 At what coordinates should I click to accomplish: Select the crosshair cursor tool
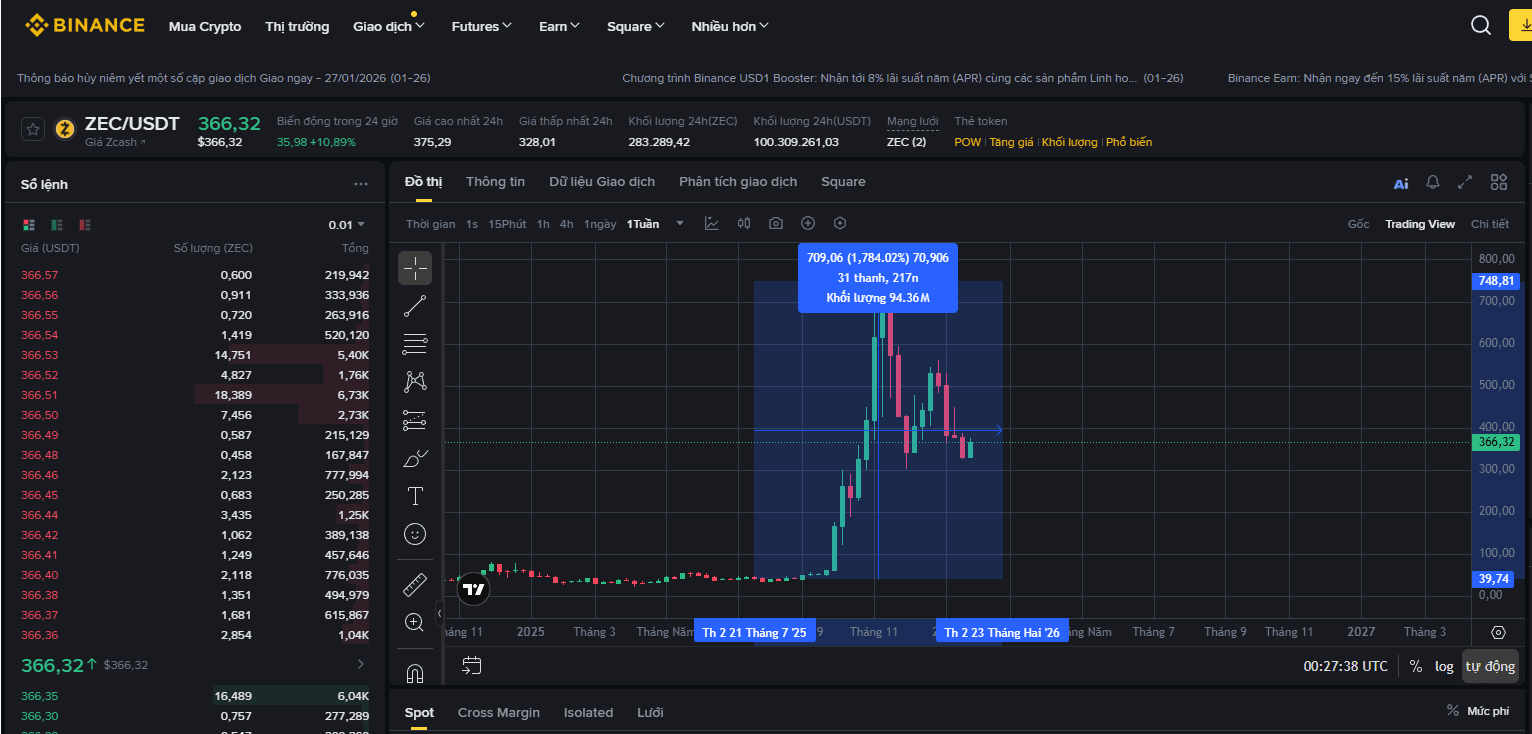pyautogui.click(x=415, y=267)
